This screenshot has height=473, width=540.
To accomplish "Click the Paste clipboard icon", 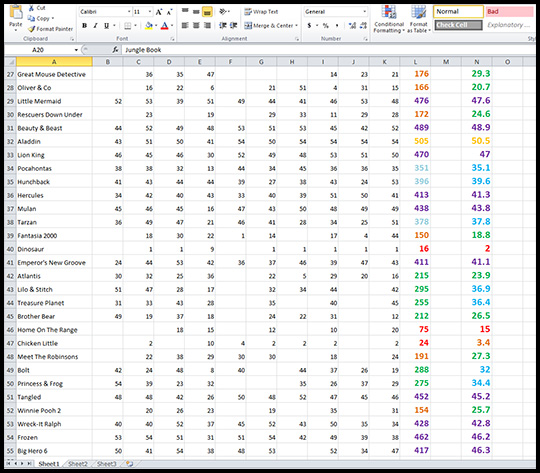I will (15, 13).
